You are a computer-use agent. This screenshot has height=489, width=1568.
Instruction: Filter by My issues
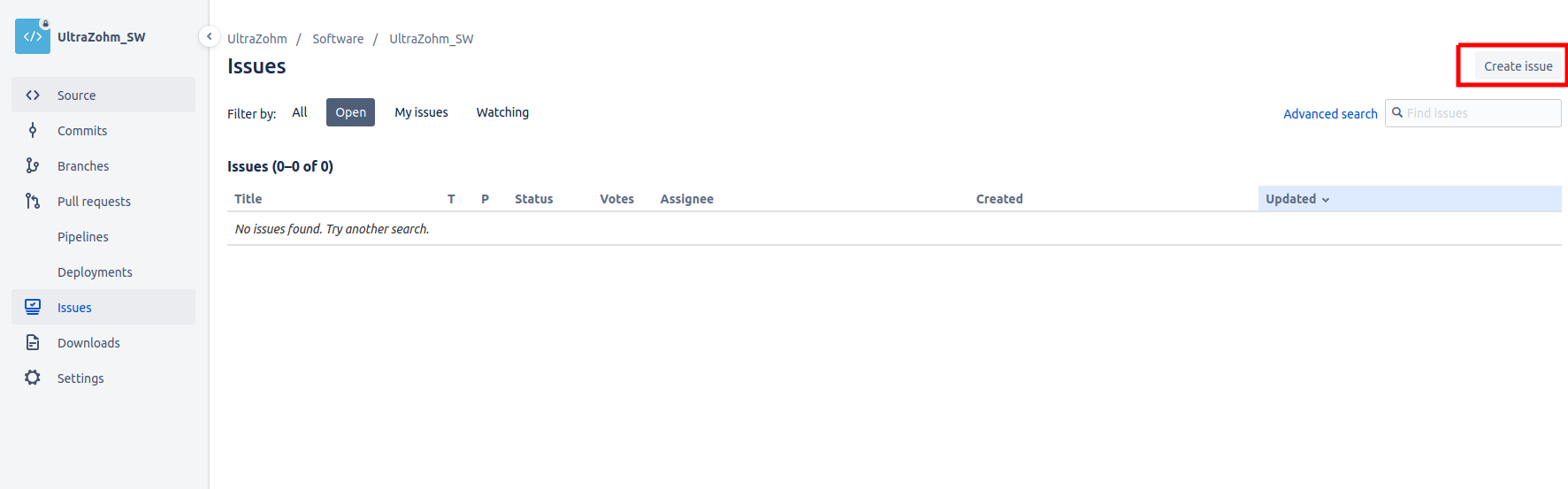(x=421, y=112)
